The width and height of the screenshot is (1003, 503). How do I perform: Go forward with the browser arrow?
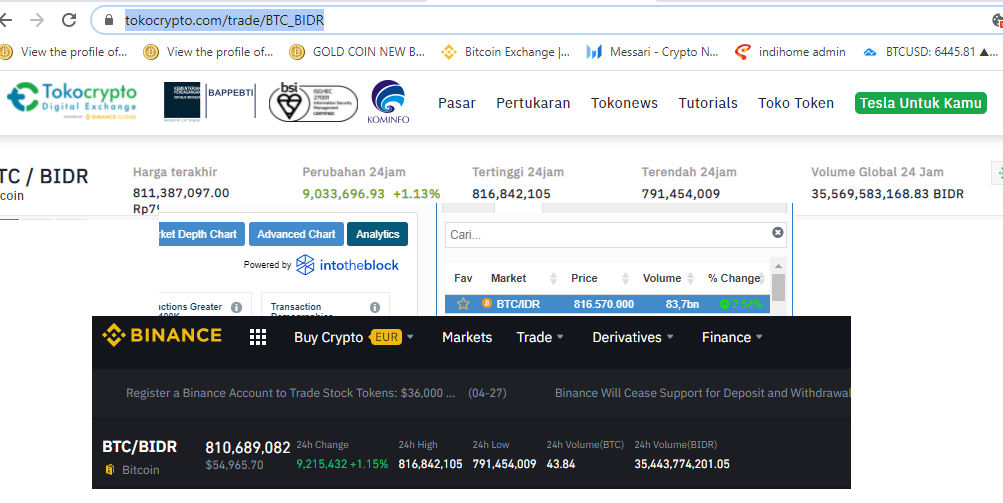(x=37, y=20)
